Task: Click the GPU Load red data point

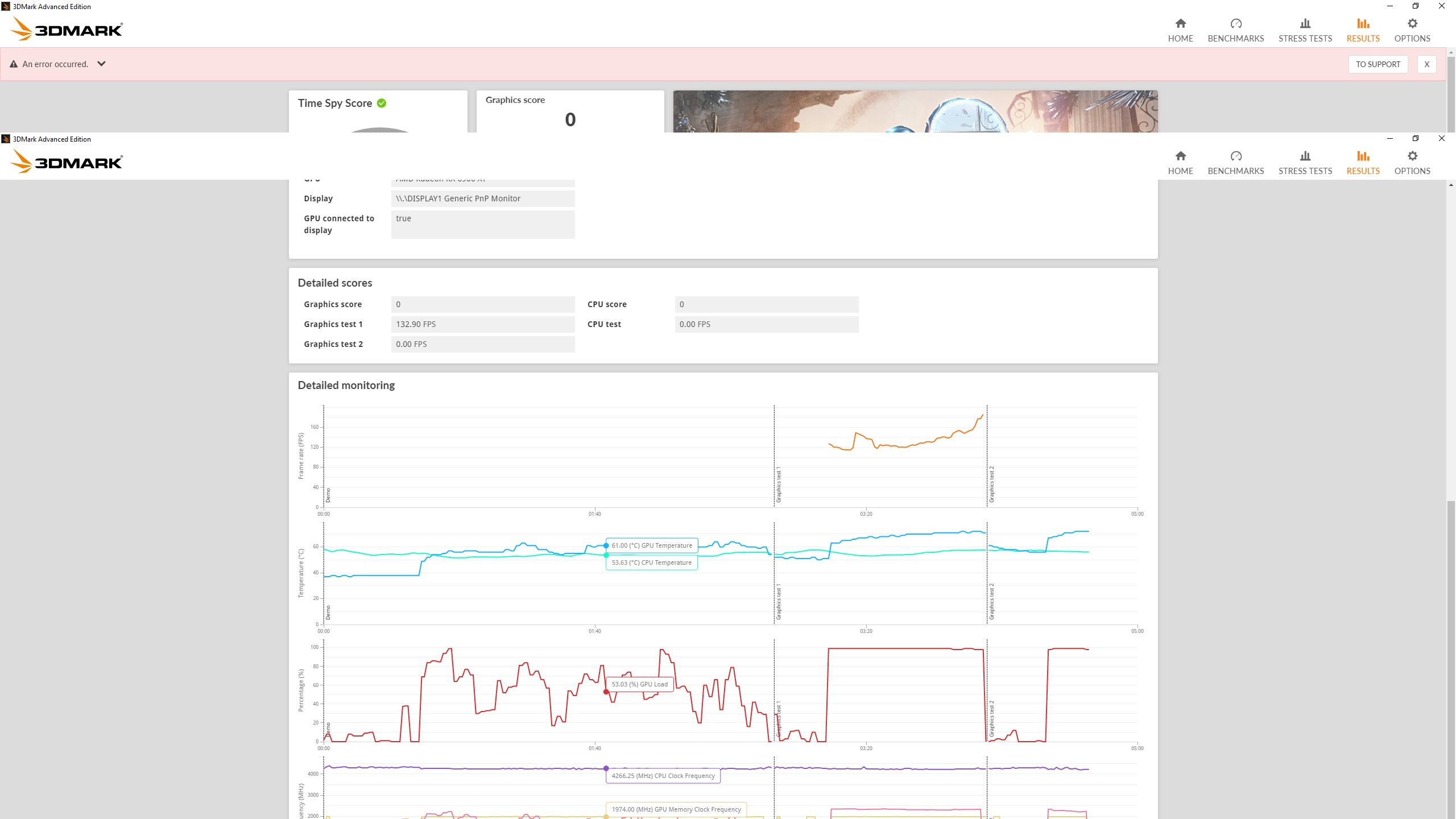Action: (x=606, y=692)
